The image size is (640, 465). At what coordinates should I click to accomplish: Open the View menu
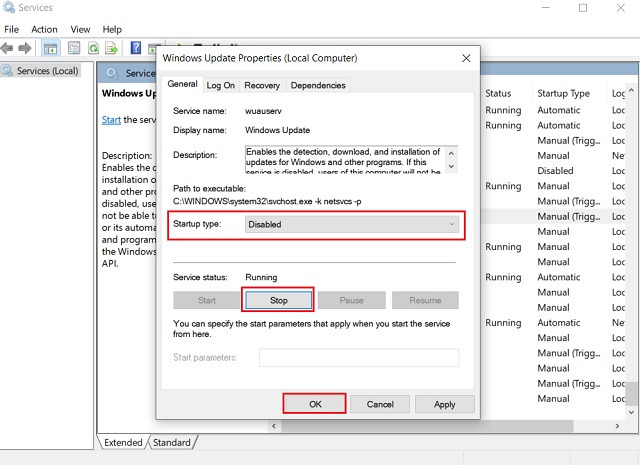[x=80, y=29]
